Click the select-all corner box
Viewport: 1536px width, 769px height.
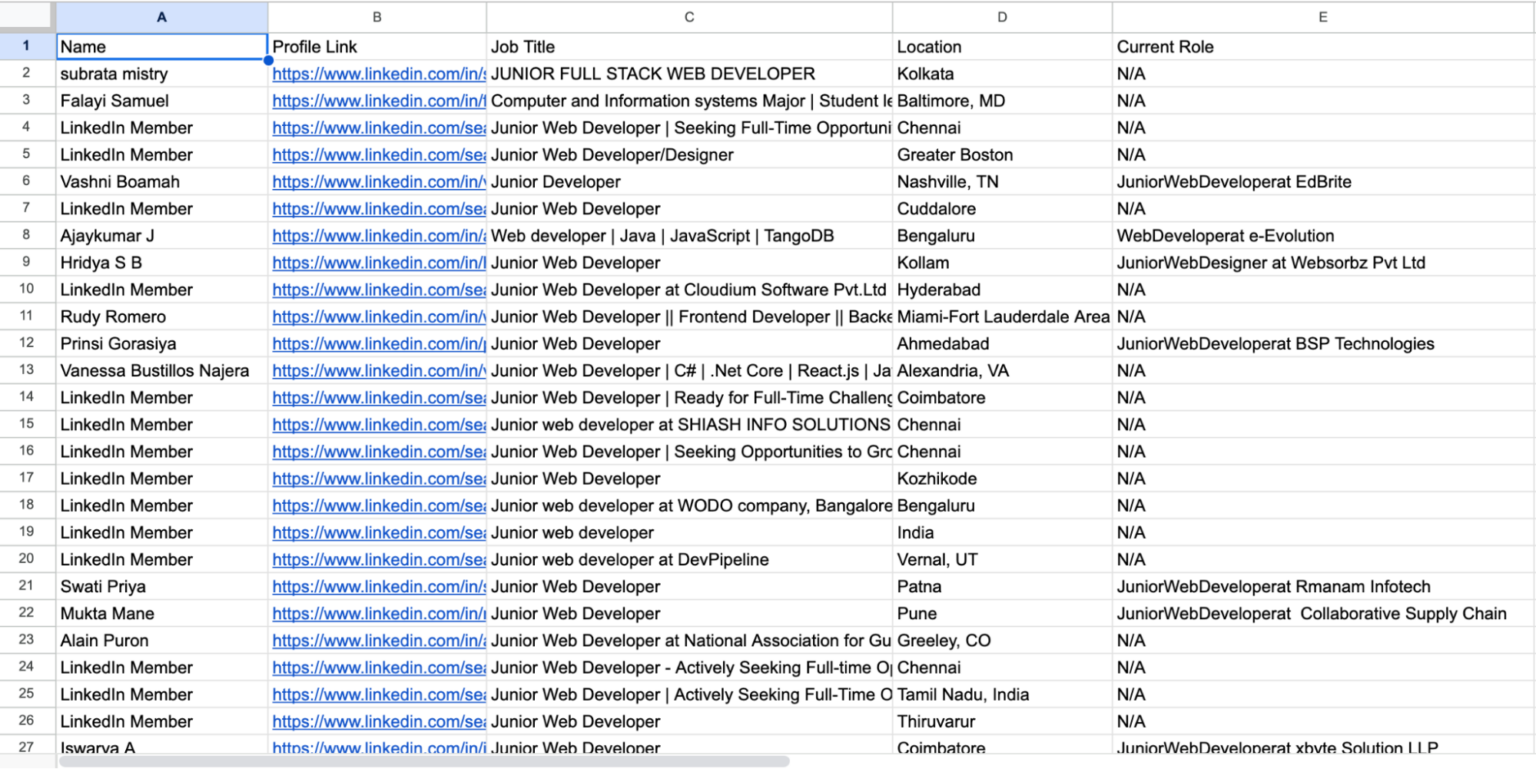point(28,17)
